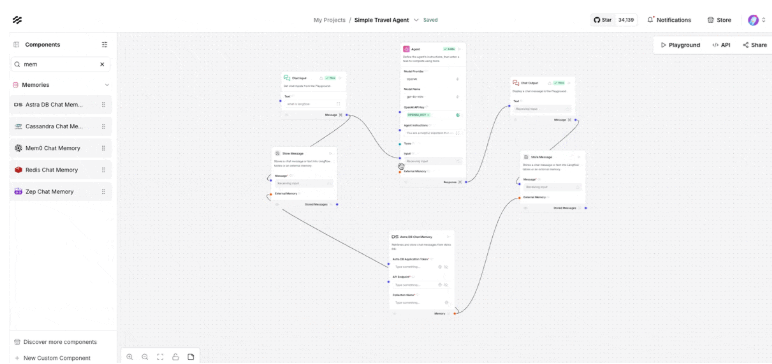Open the Store
The width and height of the screenshot is (772, 364).
pyautogui.click(x=719, y=20)
